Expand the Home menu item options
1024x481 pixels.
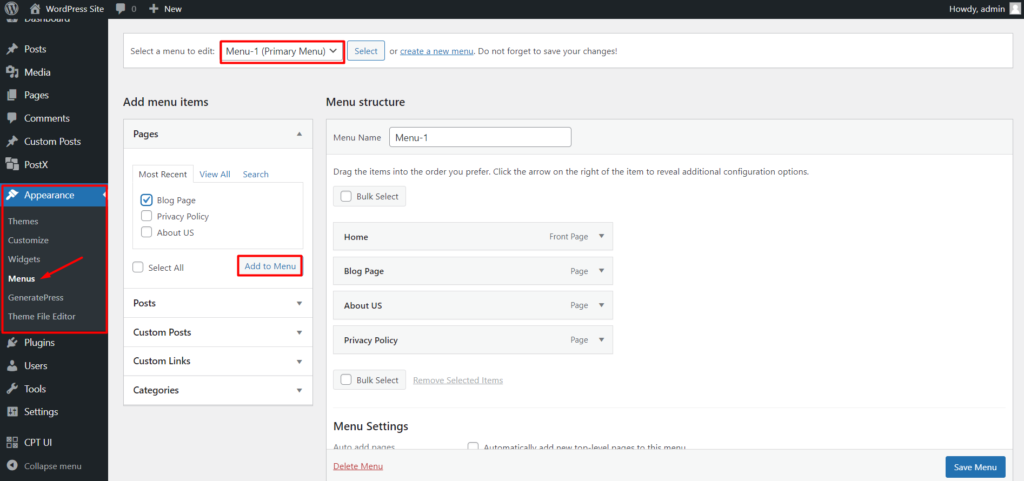click(x=601, y=236)
